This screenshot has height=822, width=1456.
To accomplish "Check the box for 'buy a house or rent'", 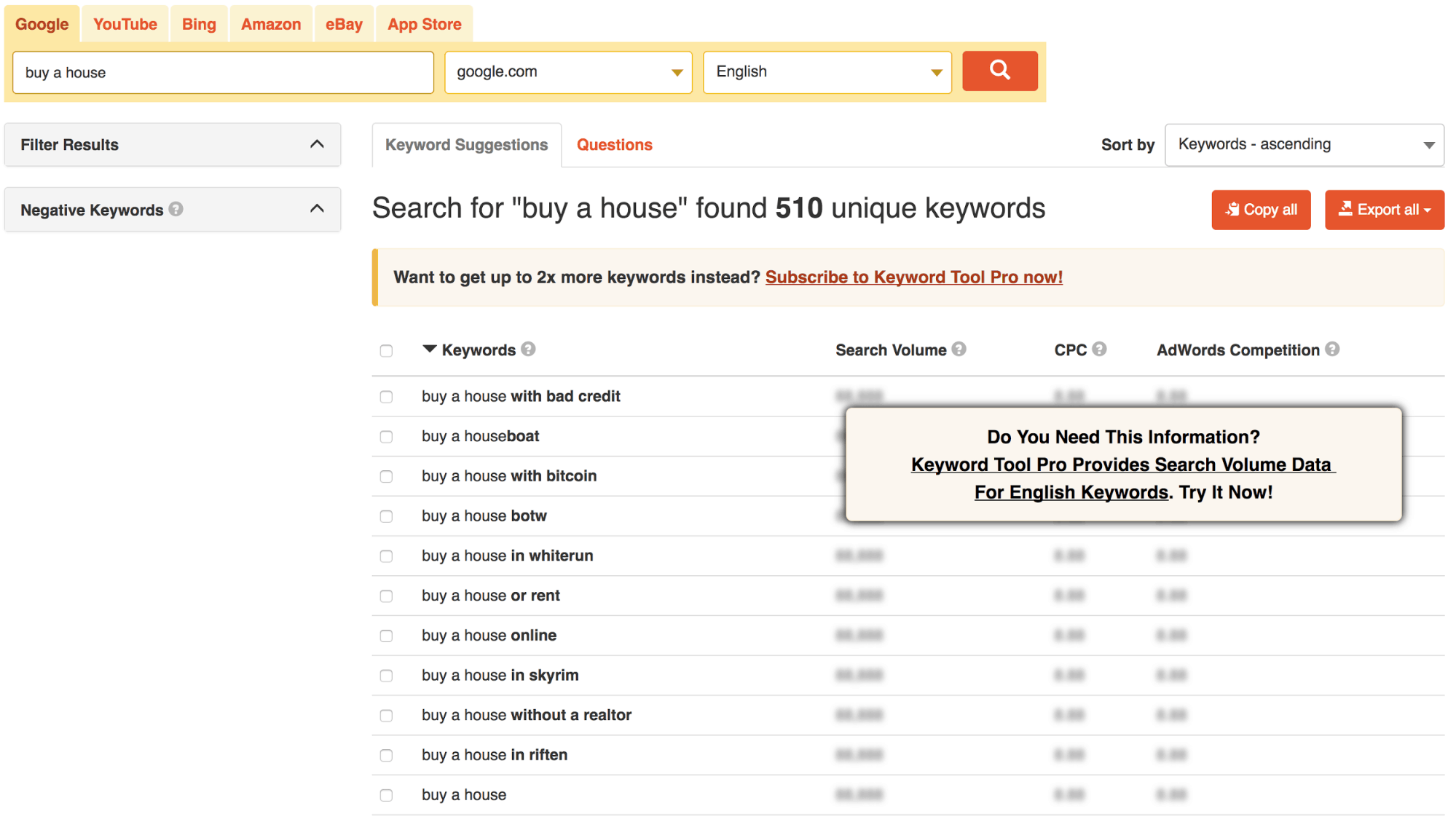I will [x=386, y=596].
